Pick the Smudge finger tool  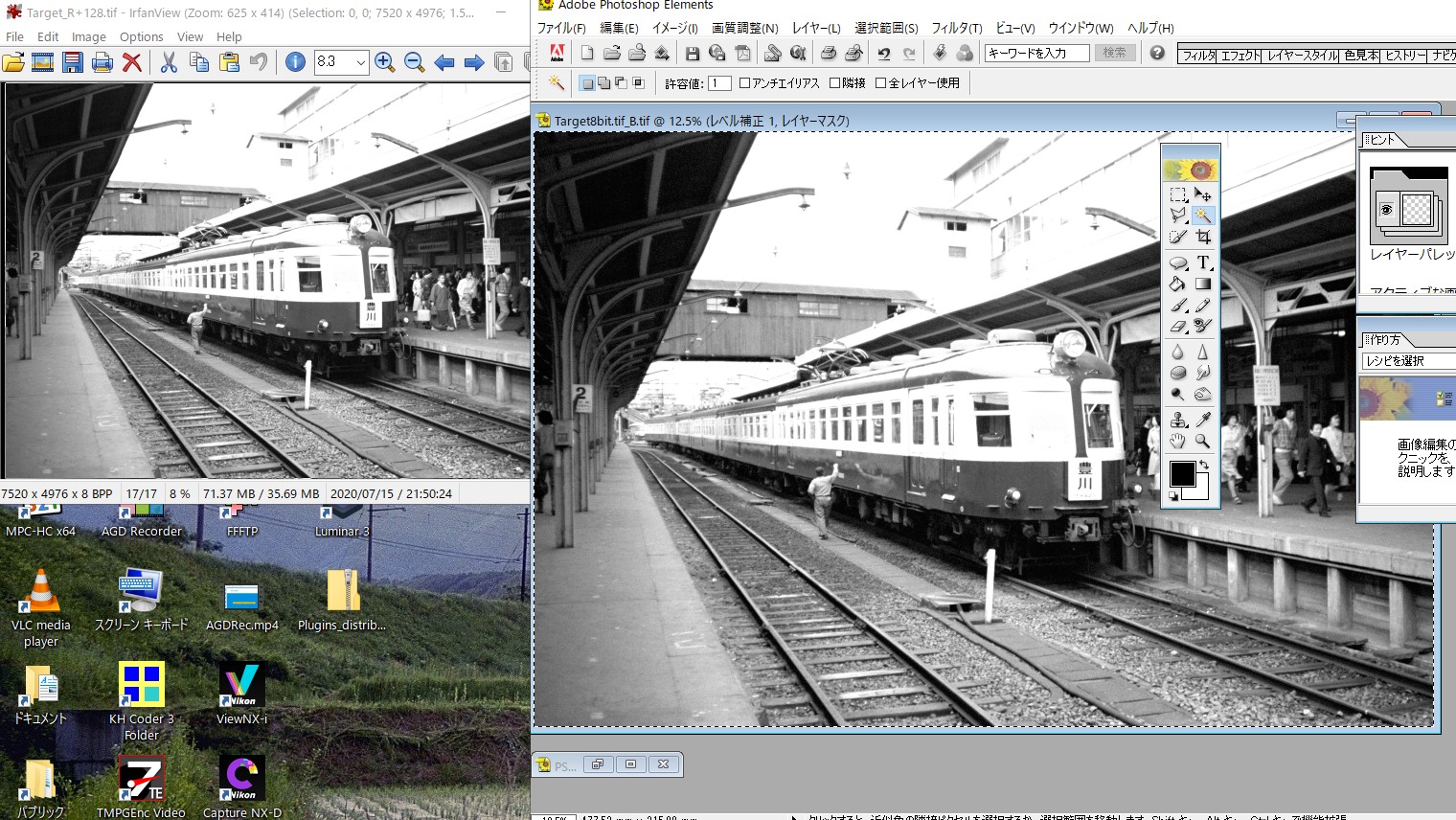click(x=1203, y=373)
